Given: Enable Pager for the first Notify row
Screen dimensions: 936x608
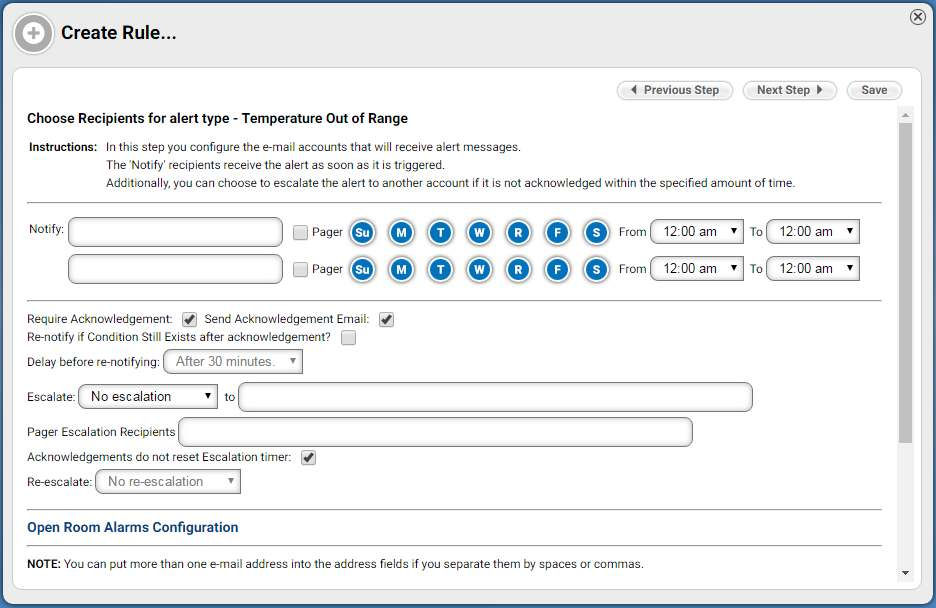Looking at the screenshot, I should point(300,233).
